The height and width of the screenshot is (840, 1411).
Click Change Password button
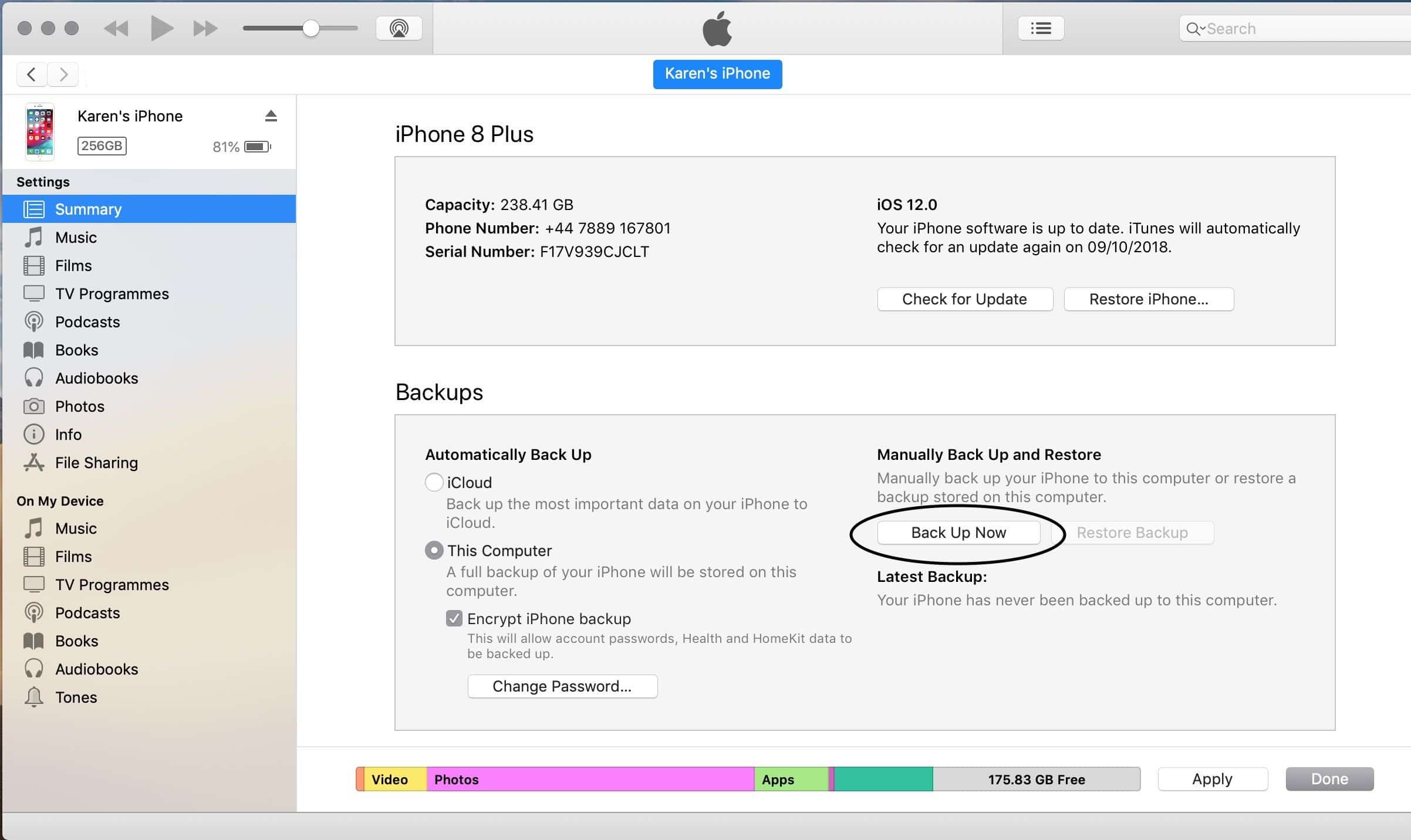tap(562, 685)
